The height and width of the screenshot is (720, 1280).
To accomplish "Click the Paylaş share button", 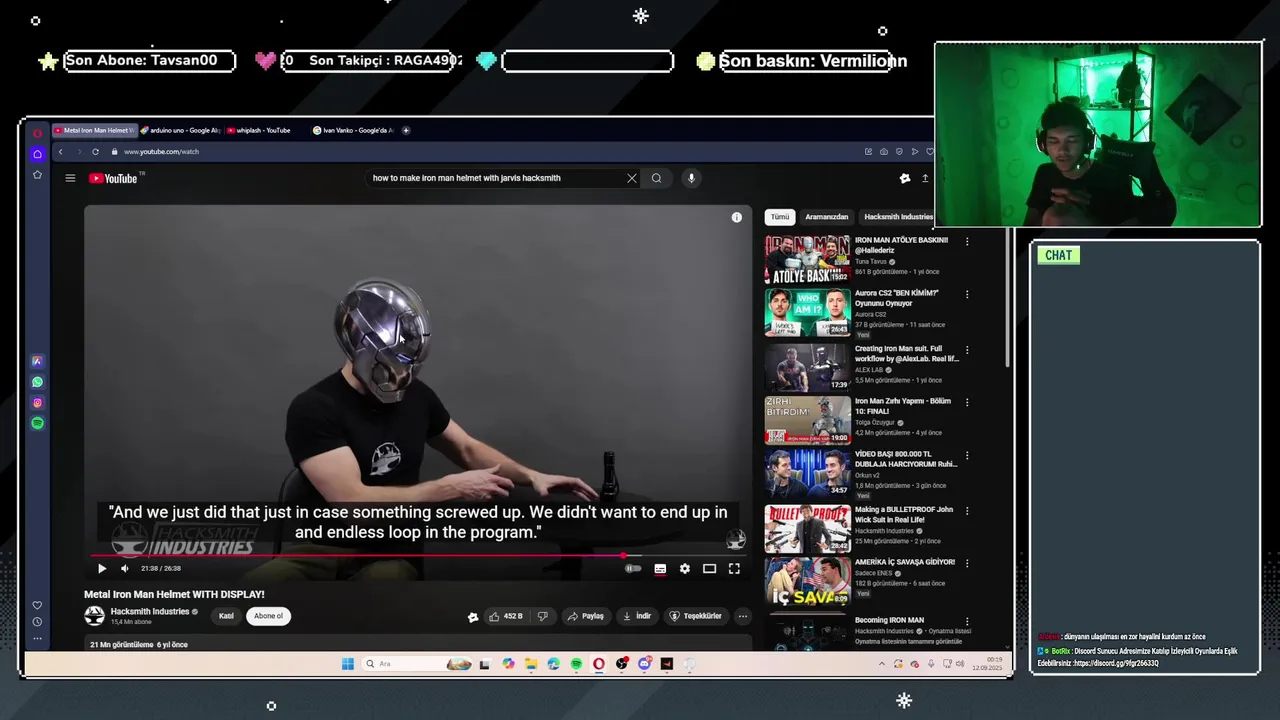I will click(586, 616).
